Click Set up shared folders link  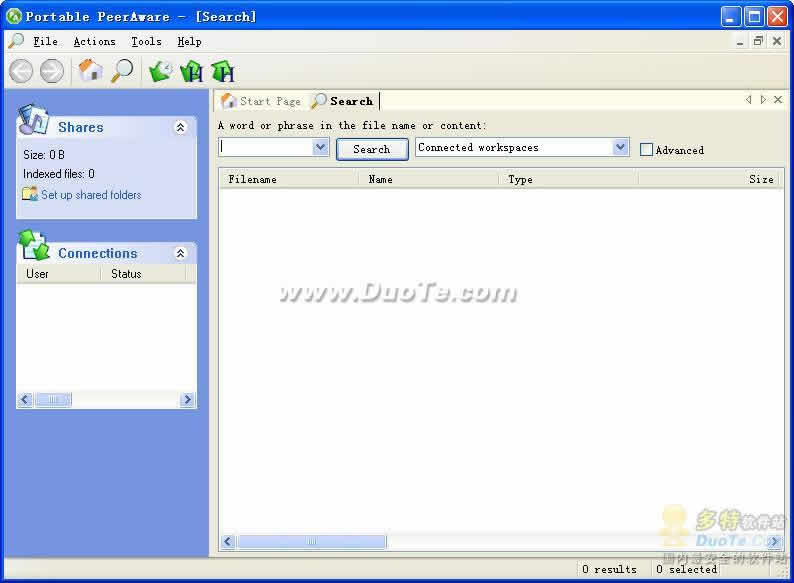point(91,195)
